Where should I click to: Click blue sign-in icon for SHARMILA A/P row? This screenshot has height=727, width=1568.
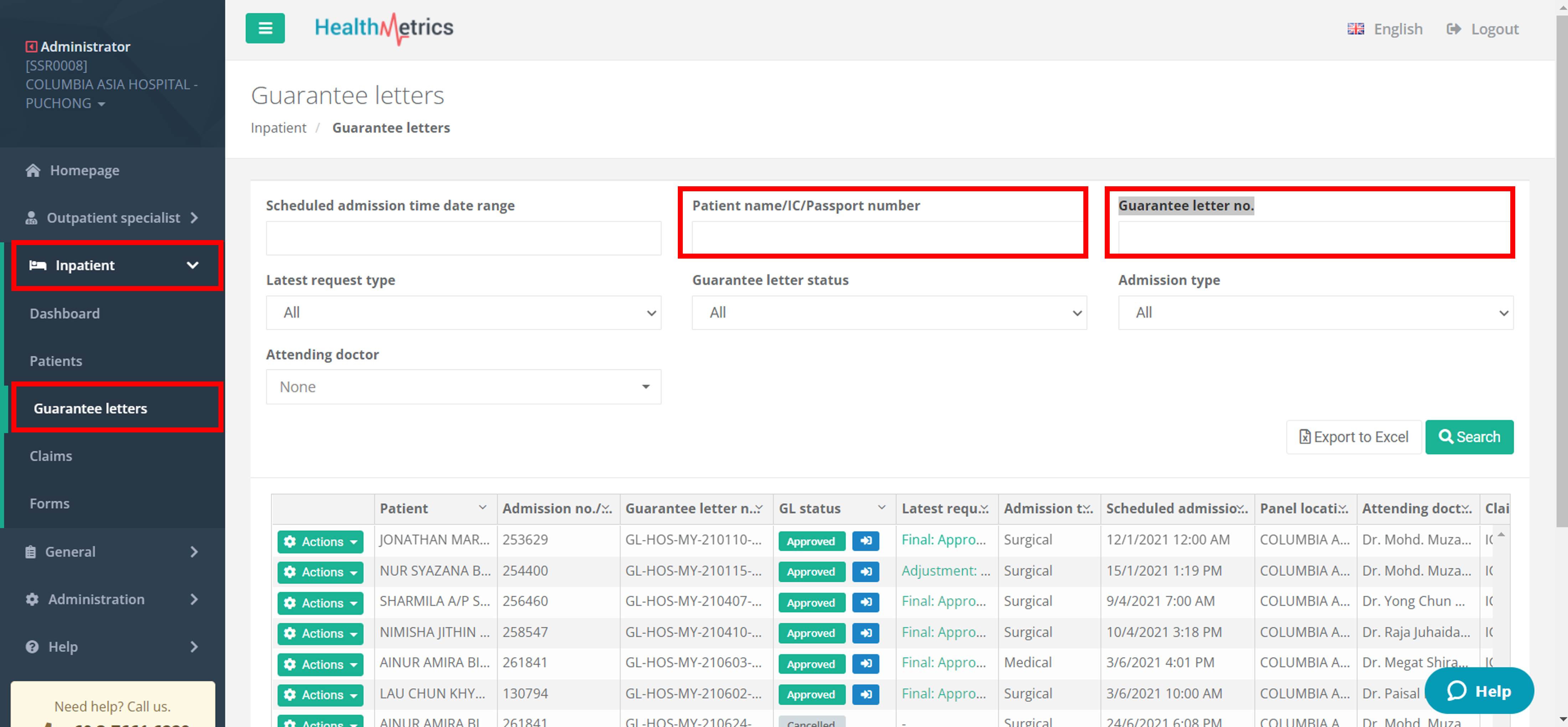coord(866,602)
